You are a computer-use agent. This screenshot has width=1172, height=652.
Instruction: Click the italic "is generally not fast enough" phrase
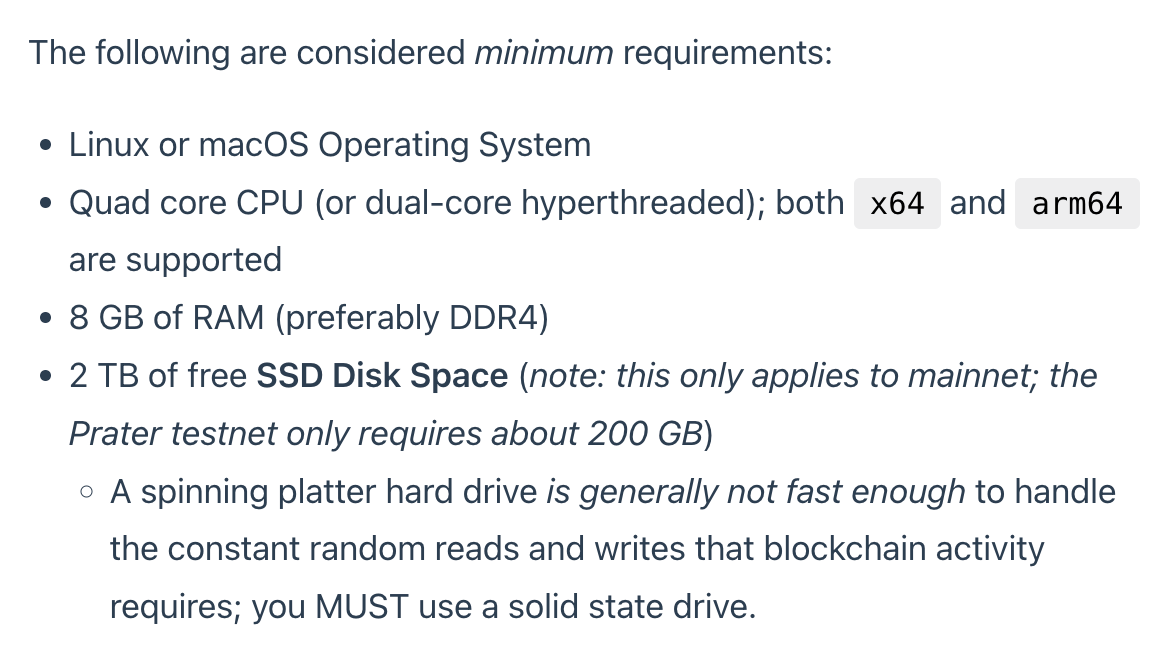pyautogui.click(x=756, y=492)
